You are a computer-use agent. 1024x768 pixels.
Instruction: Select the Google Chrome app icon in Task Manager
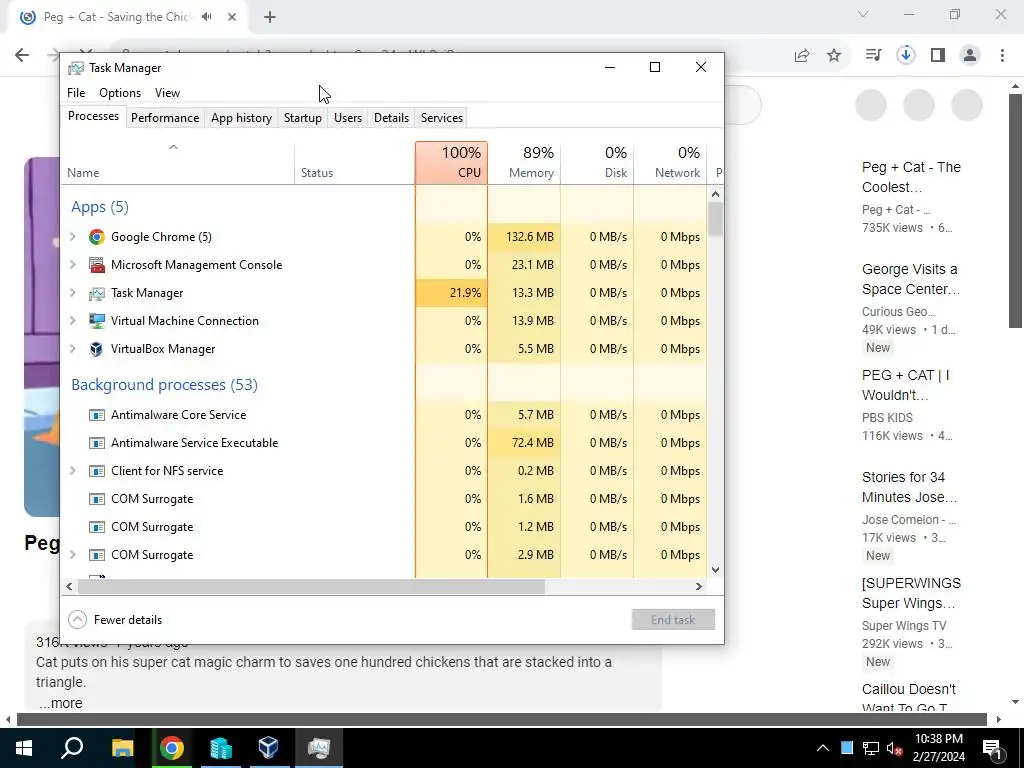[97, 237]
